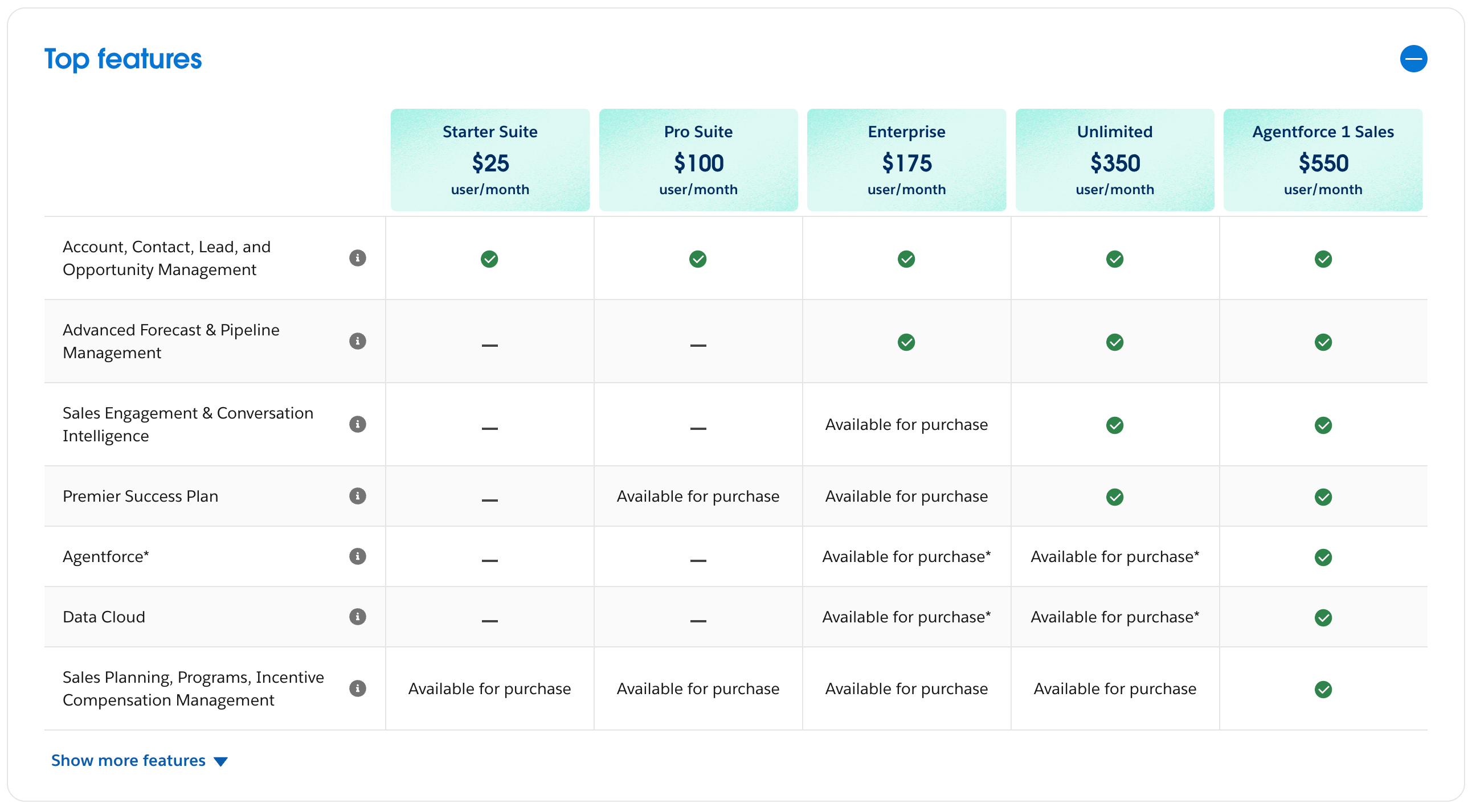This screenshot has width=1472, height=812.
Task: Click 'Account, Contact, Lead, and Opportunity Management' label
Action: pos(166,258)
